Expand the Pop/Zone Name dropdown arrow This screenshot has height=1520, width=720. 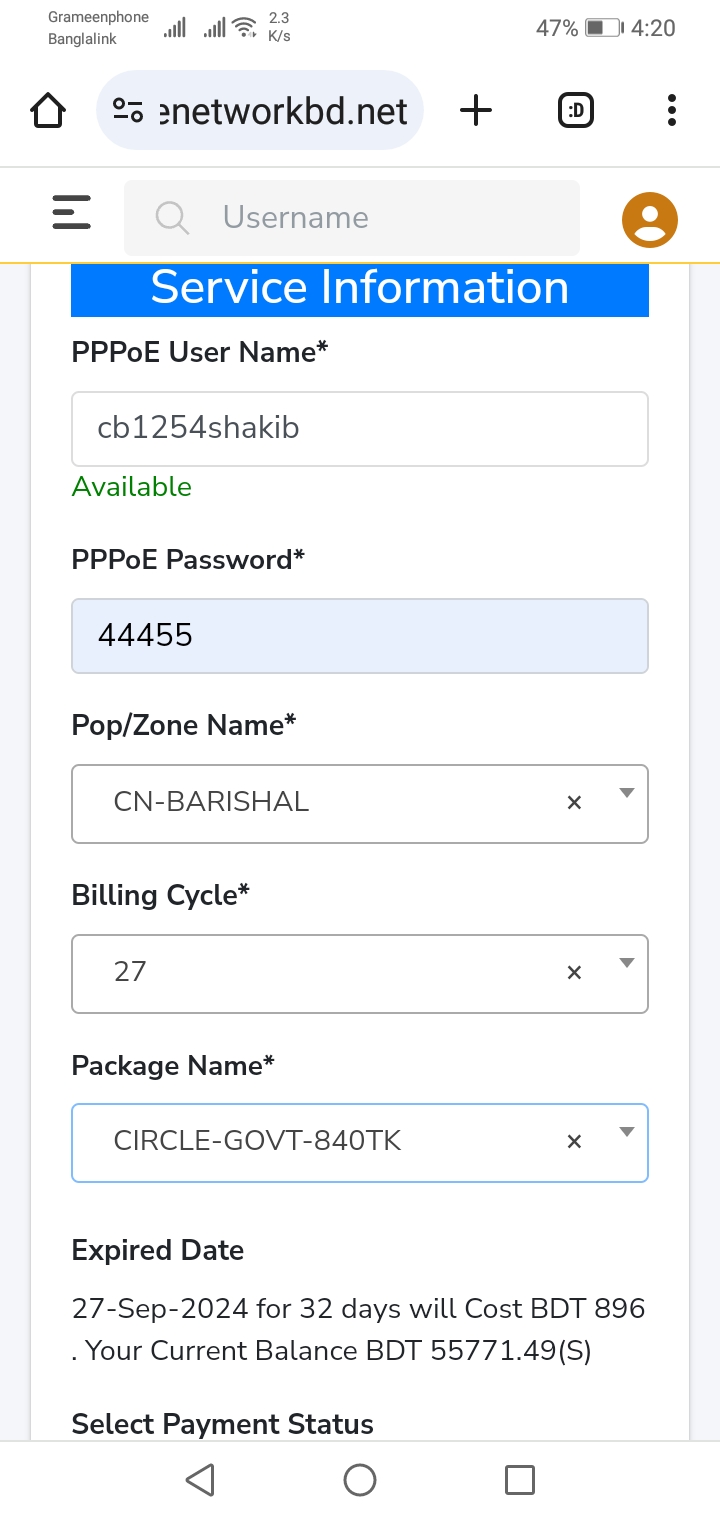[627, 793]
